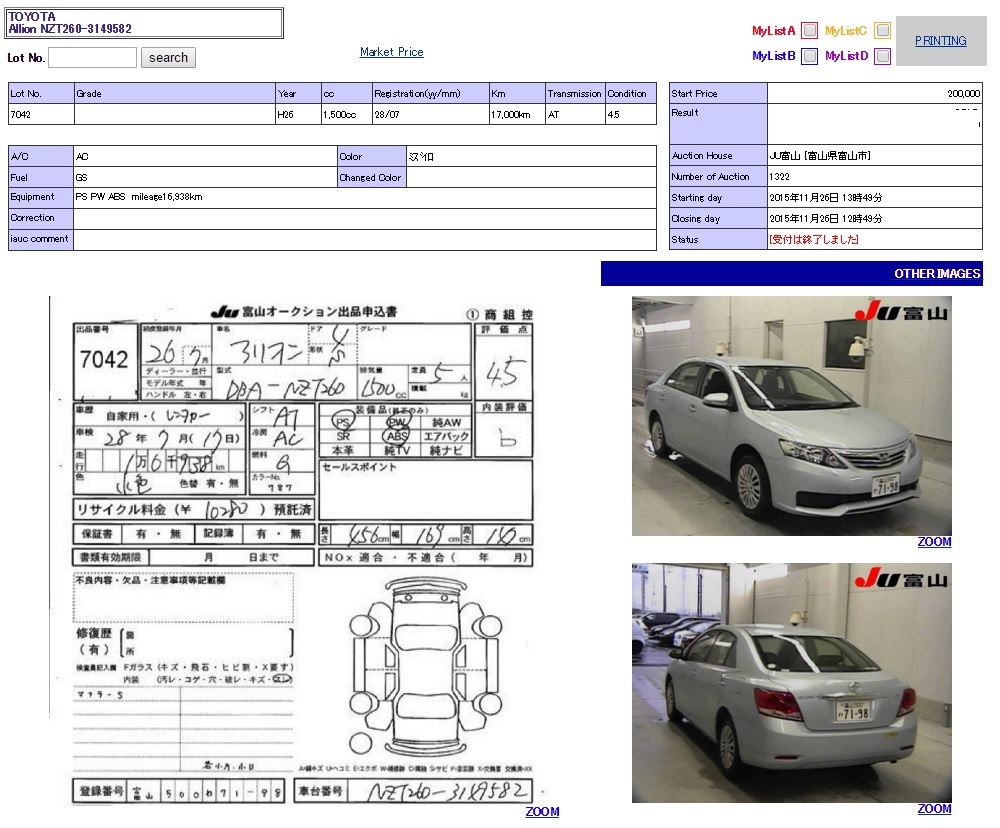Image resolution: width=1000 pixels, height=828 pixels.
Task: Click the PRINTING link
Action: coord(940,41)
